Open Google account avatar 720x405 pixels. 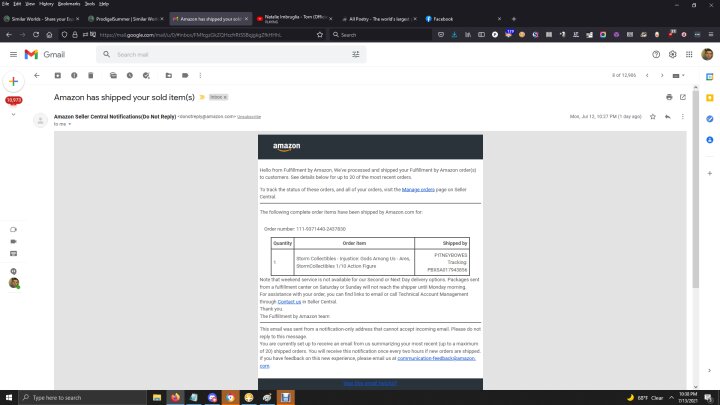click(x=707, y=54)
